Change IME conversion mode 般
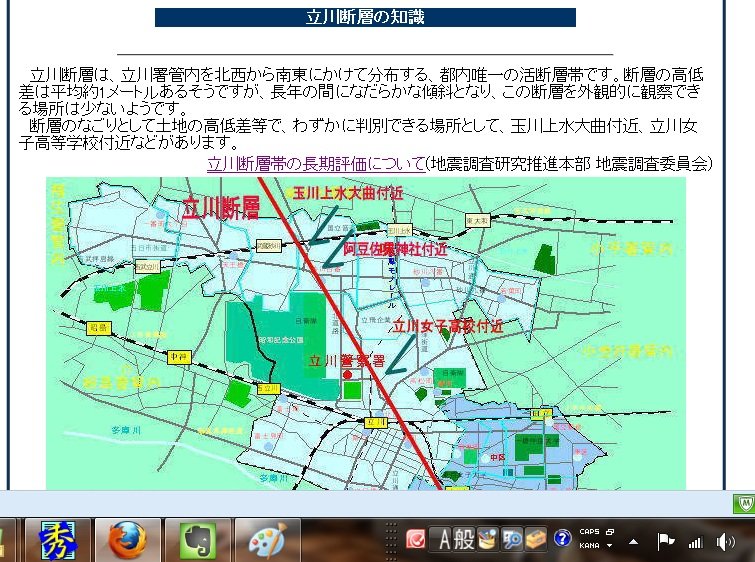This screenshot has height=562, width=755. click(464, 539)
